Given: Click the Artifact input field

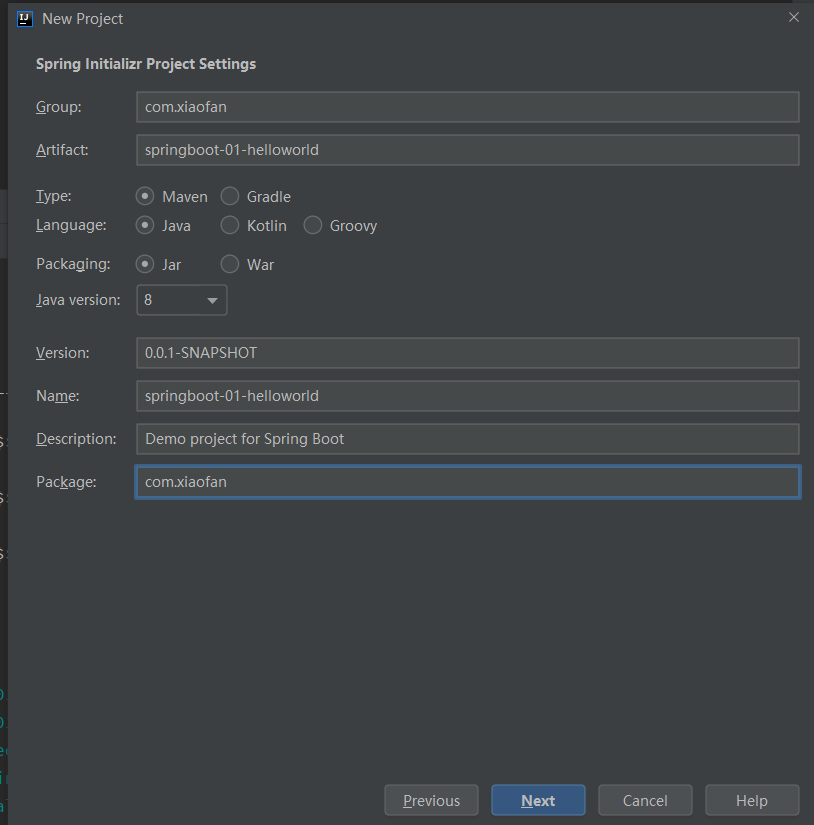Looking at the screenshot, I should (x=468, y=150).
